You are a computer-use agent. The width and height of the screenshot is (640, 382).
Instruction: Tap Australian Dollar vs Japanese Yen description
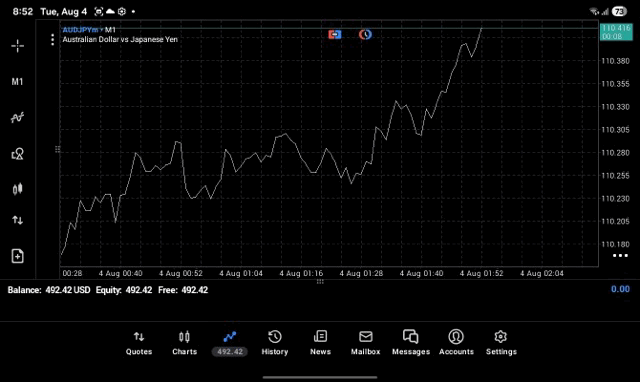120,40
